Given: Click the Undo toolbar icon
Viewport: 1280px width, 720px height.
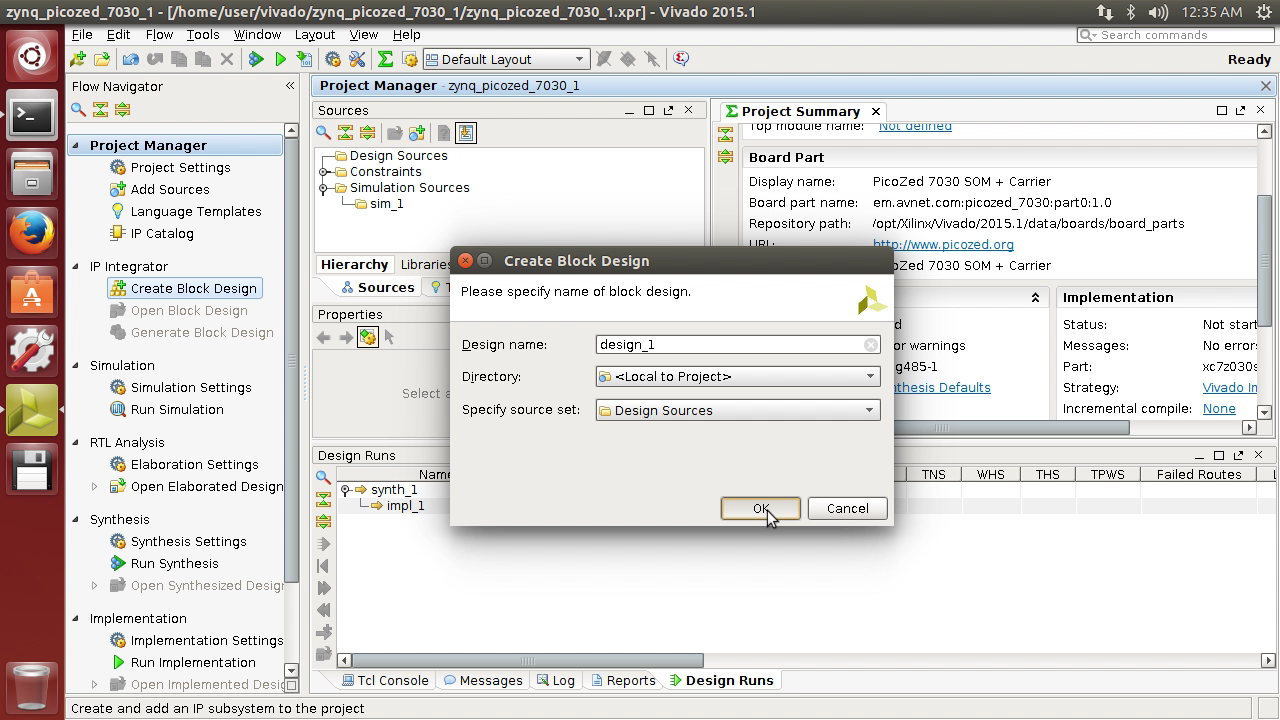Looking at the screenshot, I should pyautogui.click(x=131, y=59).
